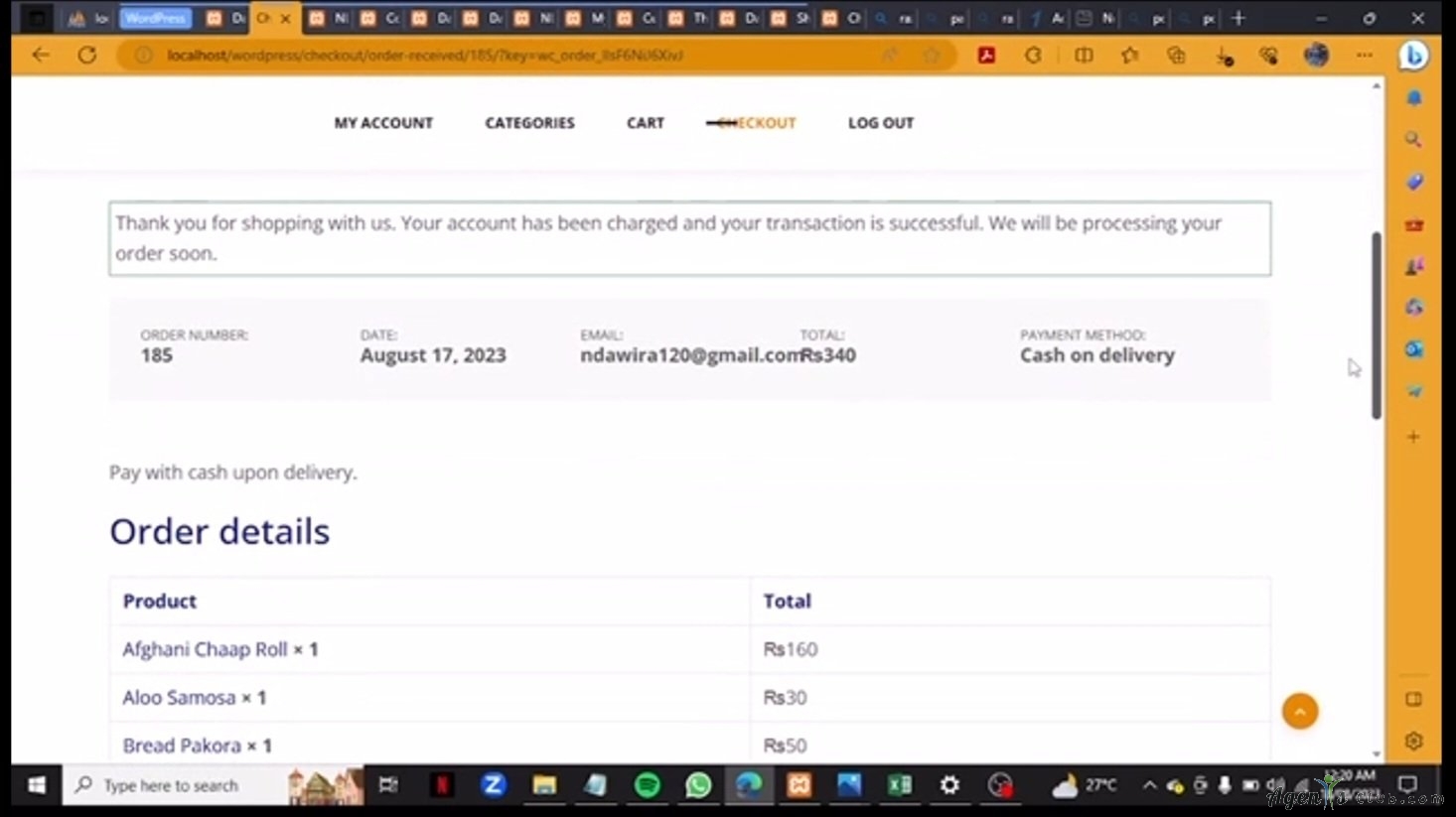
Task: Open the Adobe Acrobat PDF extension
Action: tap(986, 56)
